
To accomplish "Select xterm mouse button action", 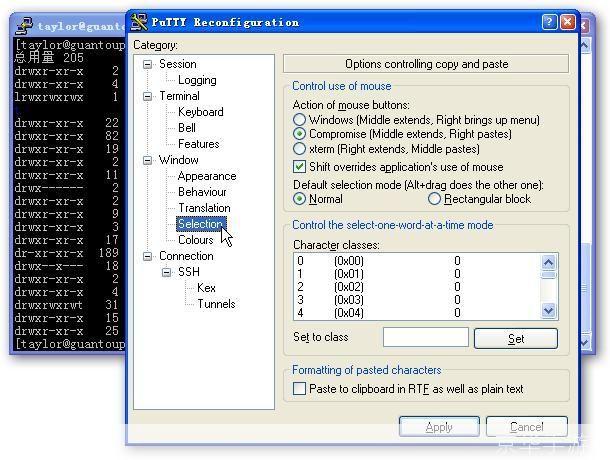I will tap(299, 149).
